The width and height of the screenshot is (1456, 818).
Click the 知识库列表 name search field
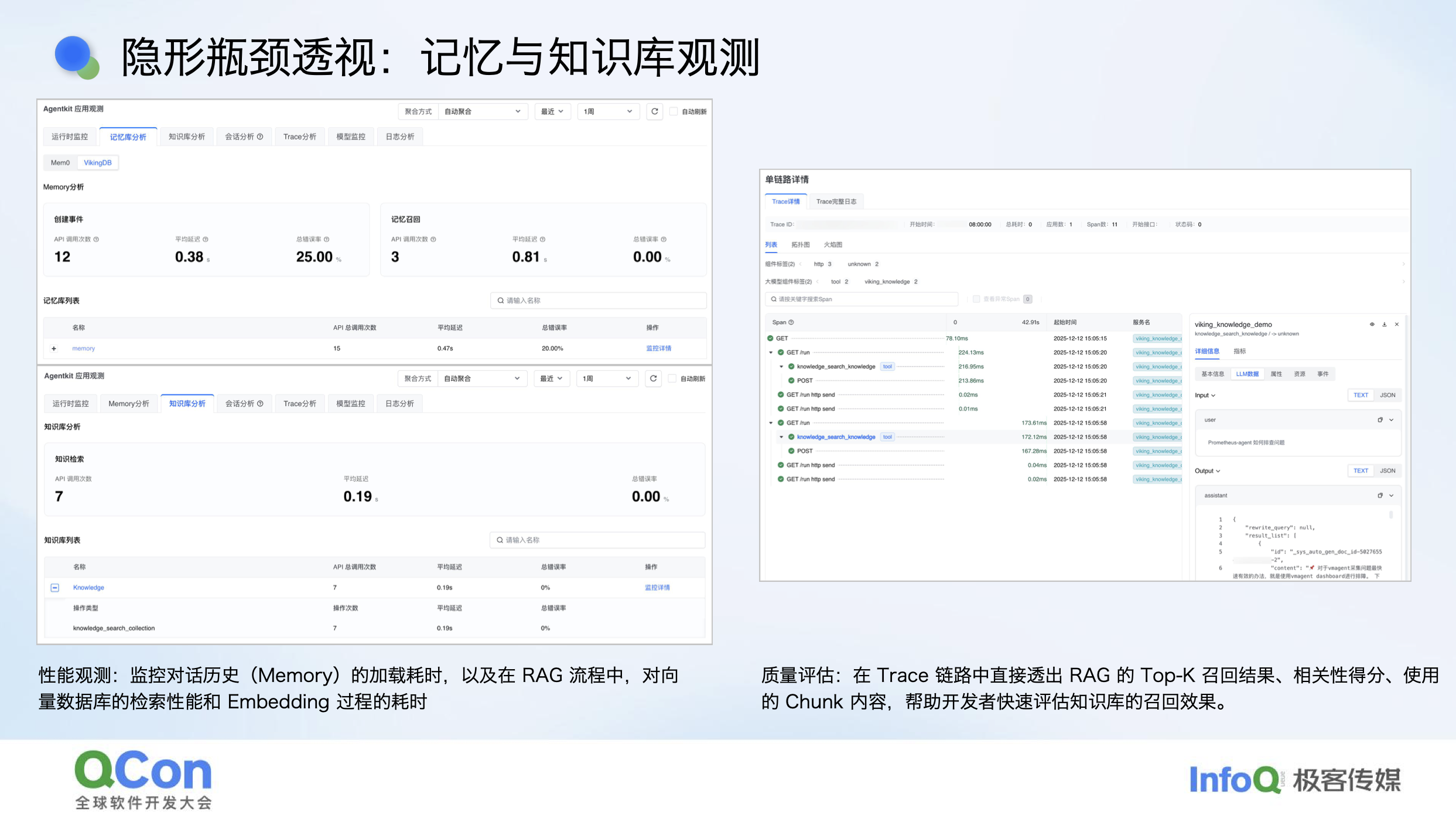point(597,540)
